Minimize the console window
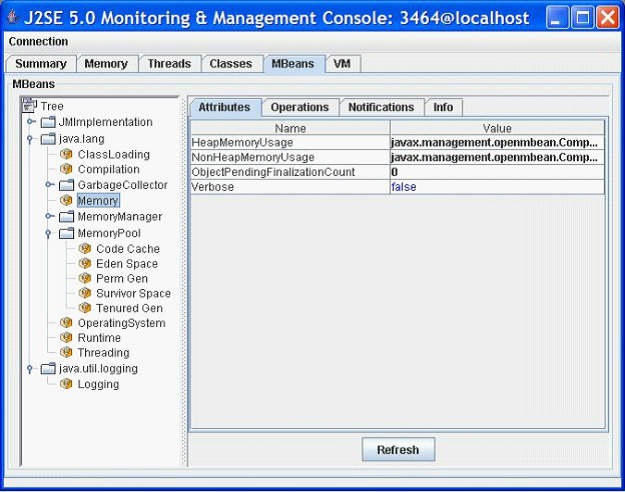 (557, 18)
